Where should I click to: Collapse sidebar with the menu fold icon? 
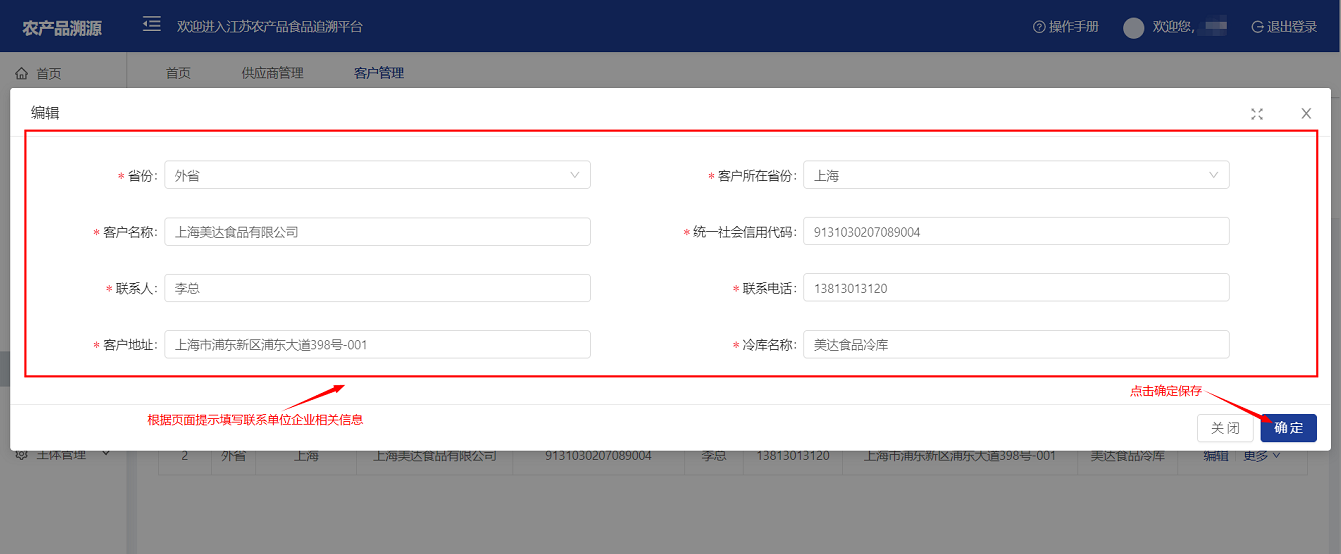pos(152,24)
